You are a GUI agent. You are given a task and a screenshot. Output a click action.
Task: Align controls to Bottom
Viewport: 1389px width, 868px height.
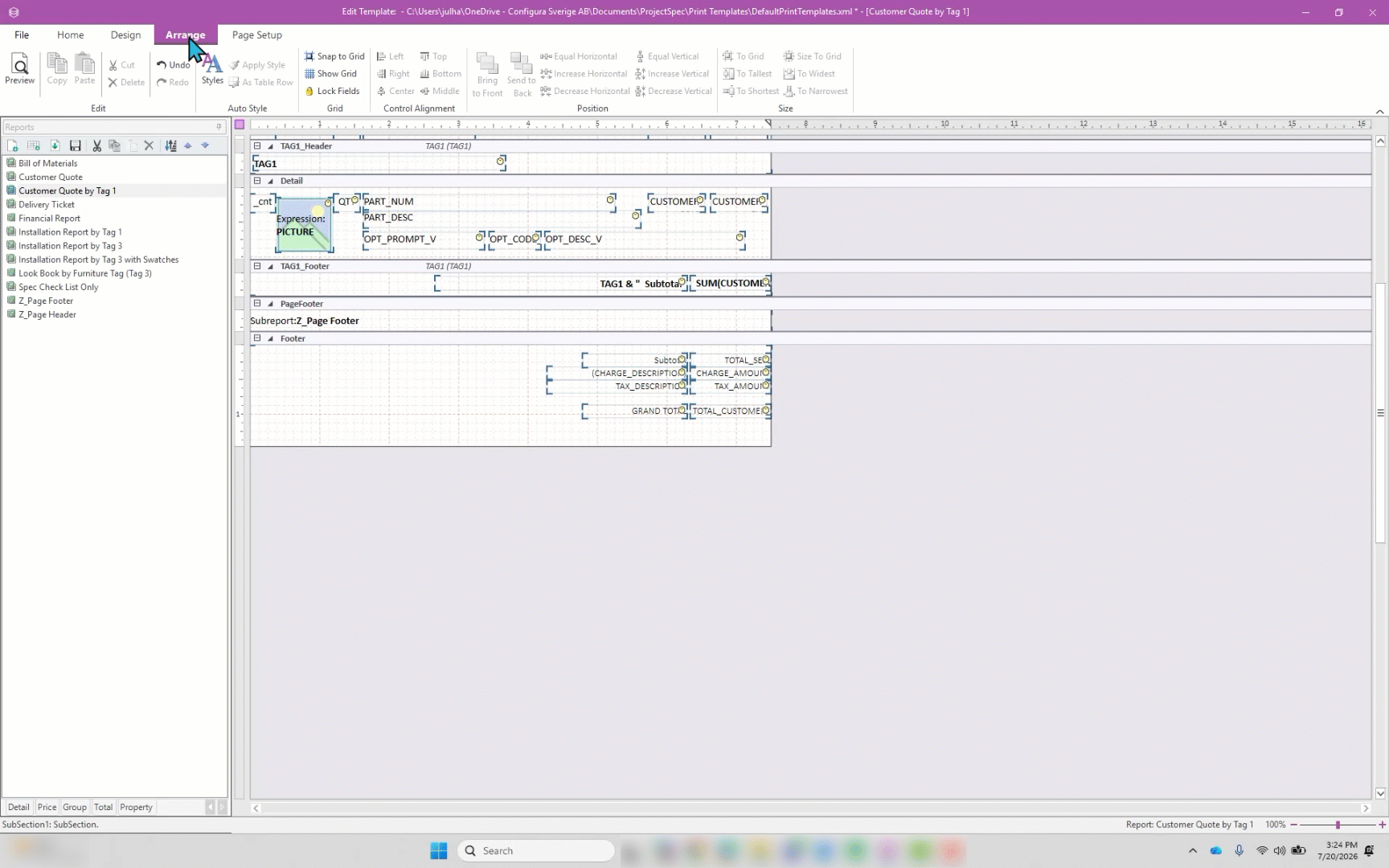coord(440,73)
